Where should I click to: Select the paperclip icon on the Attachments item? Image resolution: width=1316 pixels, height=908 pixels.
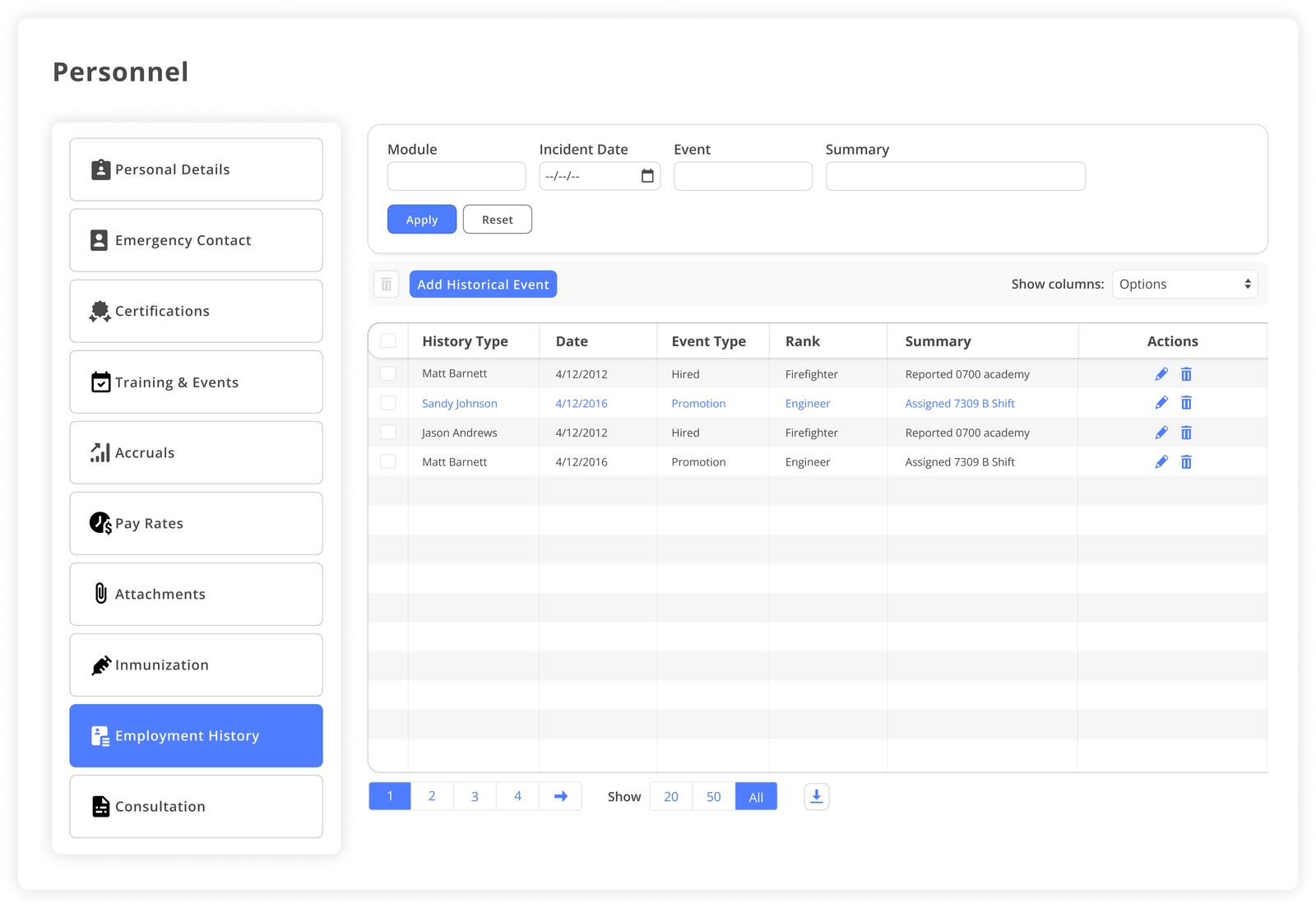[100, 594]
